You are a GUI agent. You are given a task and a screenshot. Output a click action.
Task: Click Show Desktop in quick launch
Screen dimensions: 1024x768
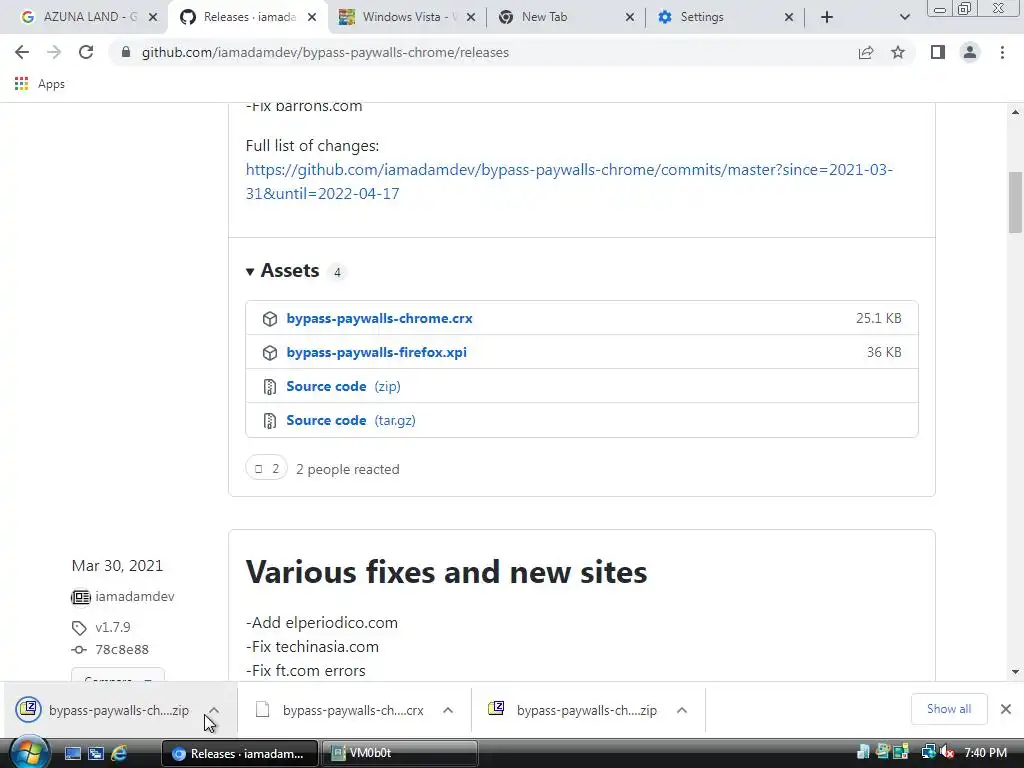coord(72,754)
